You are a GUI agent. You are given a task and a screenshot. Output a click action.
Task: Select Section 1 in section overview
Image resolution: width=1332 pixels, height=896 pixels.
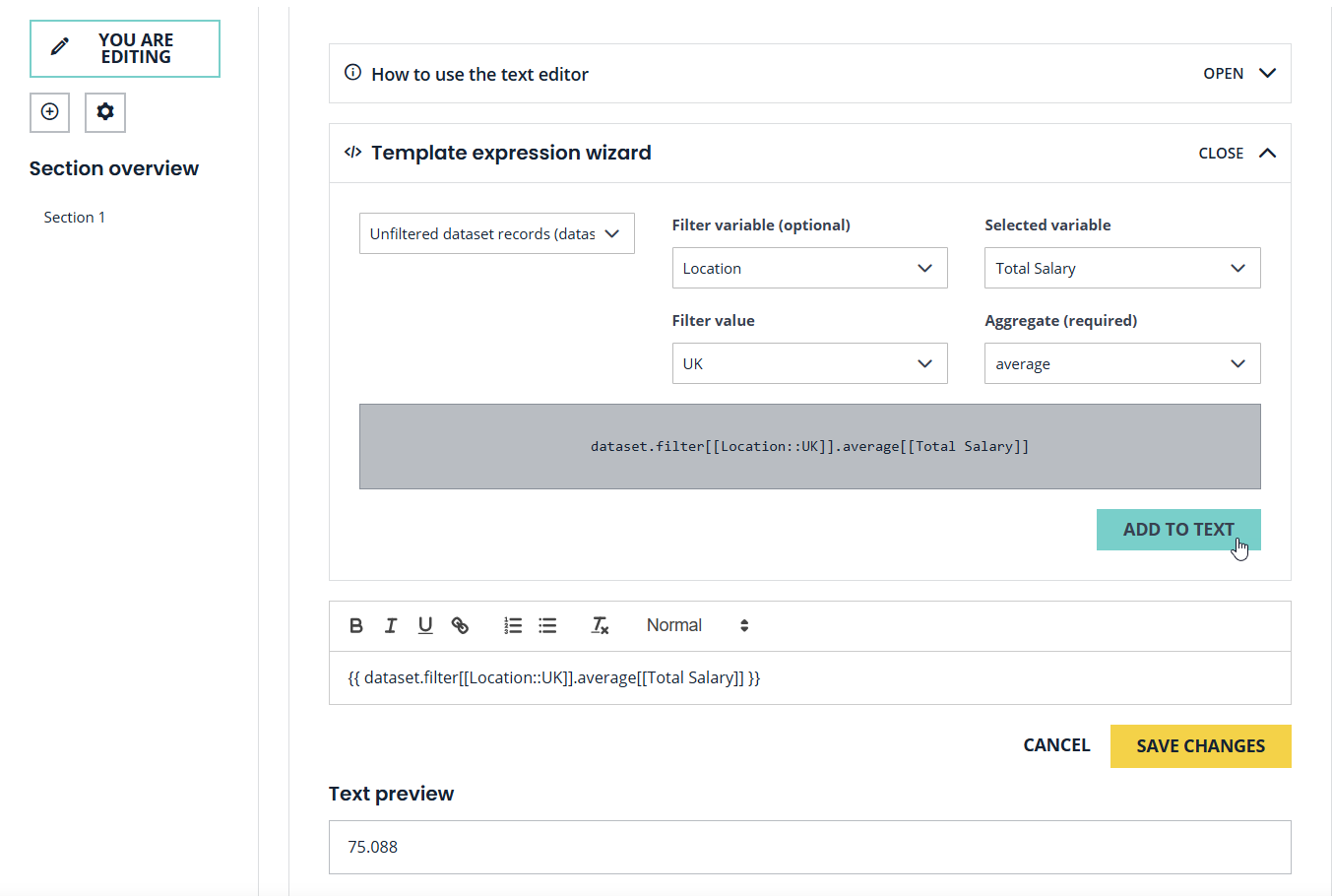(75, 218)
